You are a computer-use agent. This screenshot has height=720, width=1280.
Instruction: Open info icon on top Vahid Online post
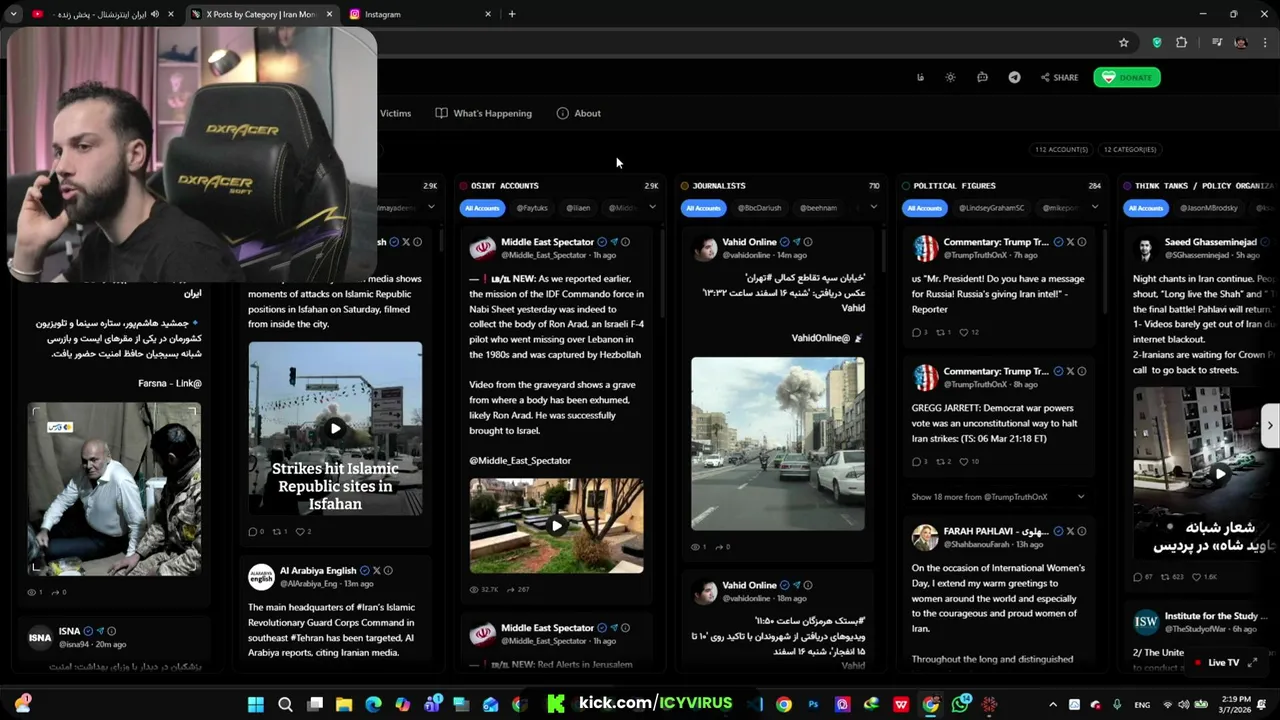coord(808,242)
